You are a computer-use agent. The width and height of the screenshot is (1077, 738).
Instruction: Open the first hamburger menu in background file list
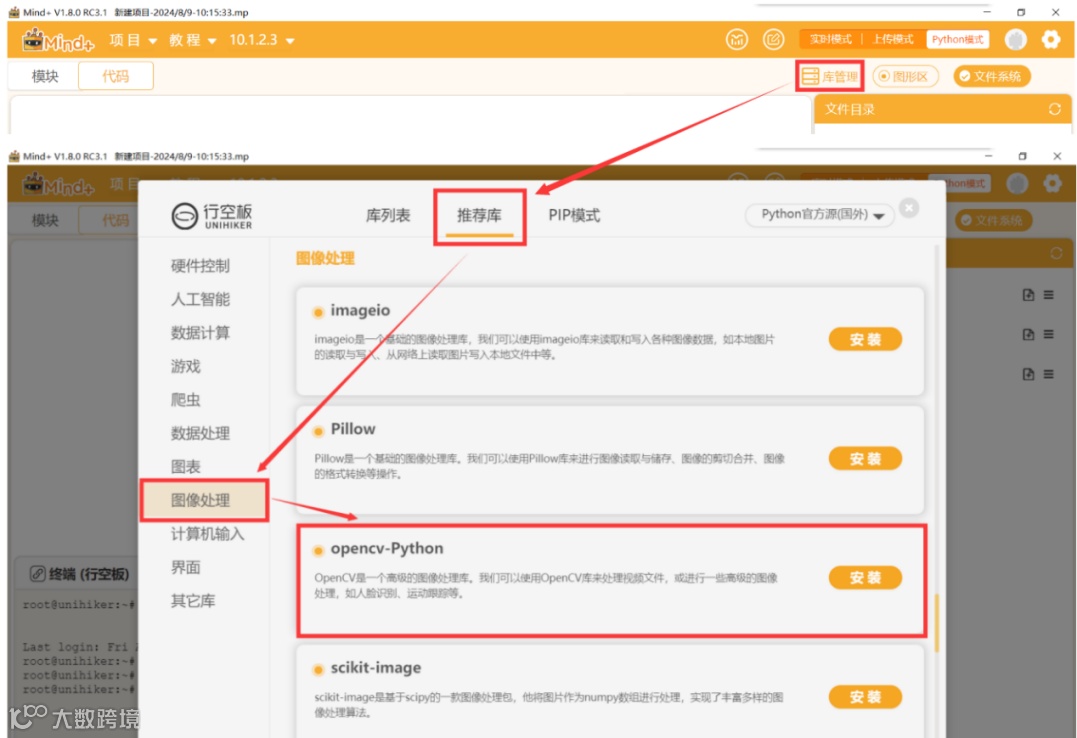[1049, 295]
